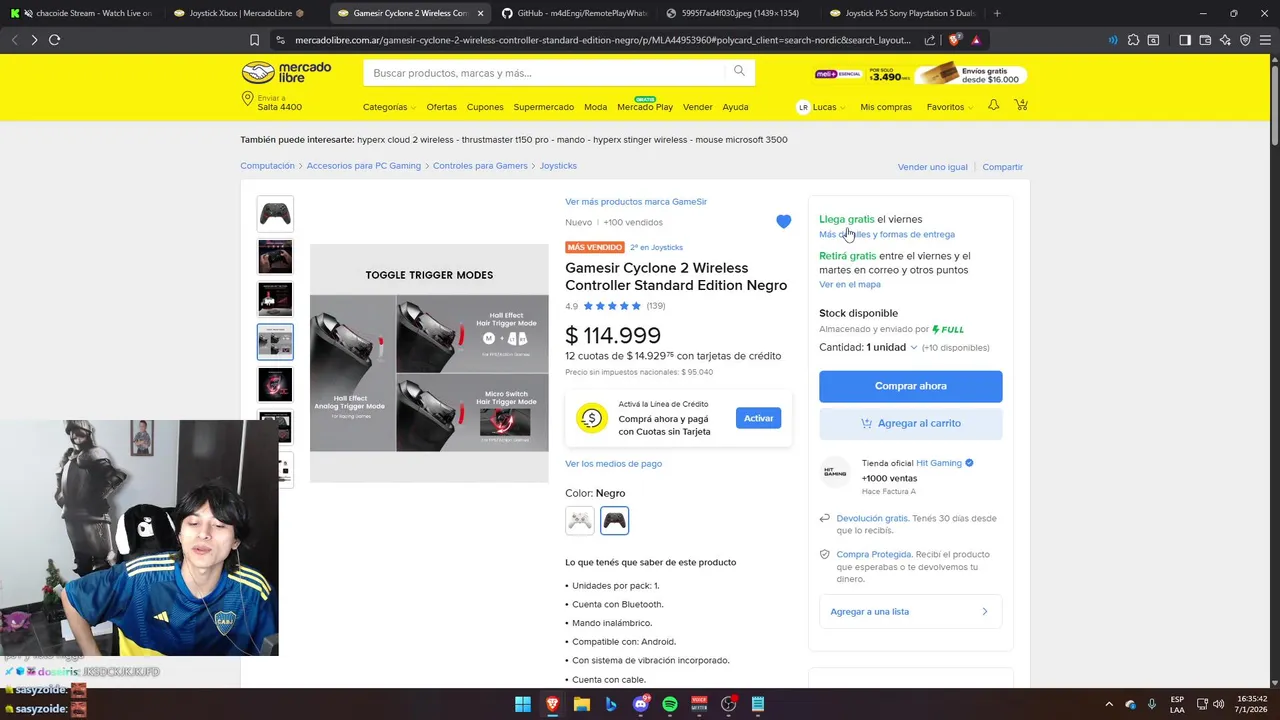Open Ver los medios de pago link
Image resolution: width=1280 pixels, height=720 pixels.
[x=613, y=463]
